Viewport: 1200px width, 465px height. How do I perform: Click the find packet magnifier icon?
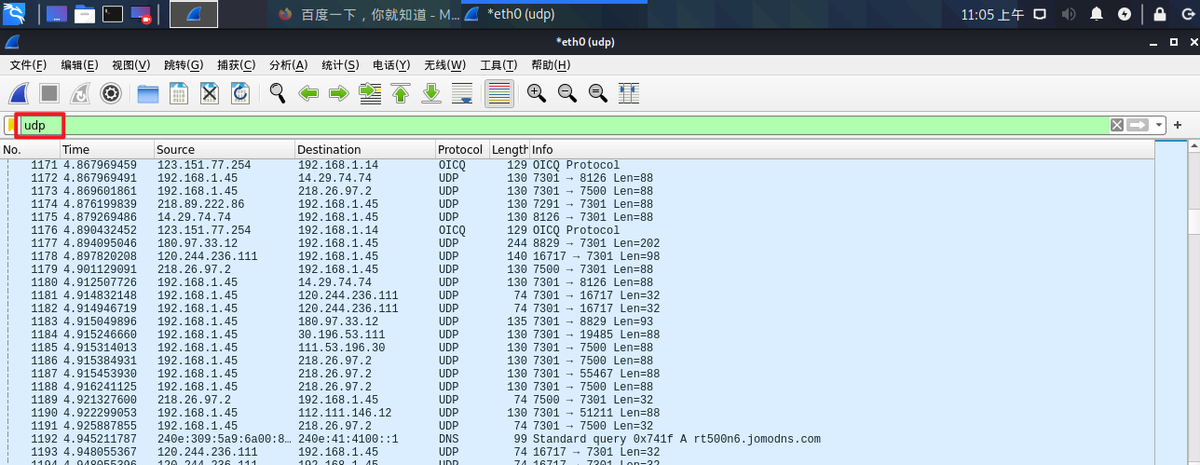coord(278,94)
